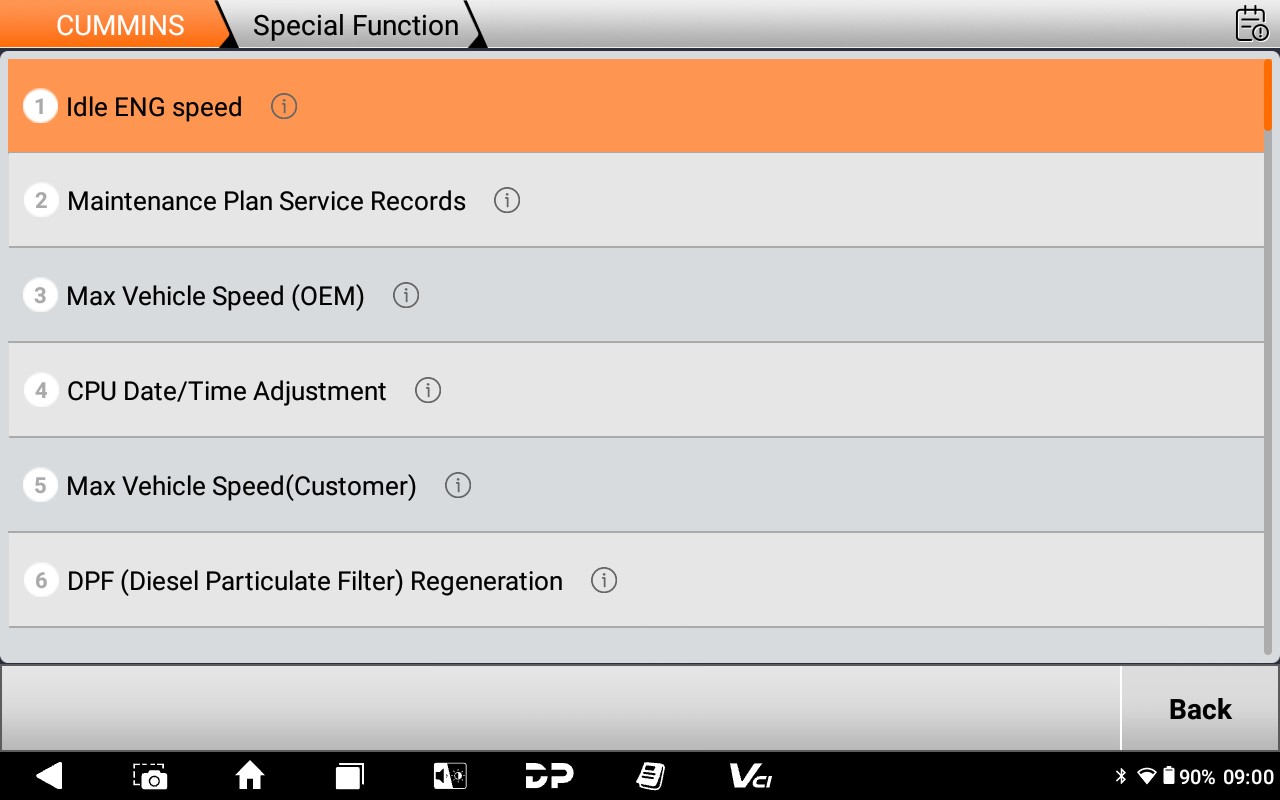Viewport: 1280px width, 800px height.
Task: Go to Android home screen
Action: pos(250,776)
